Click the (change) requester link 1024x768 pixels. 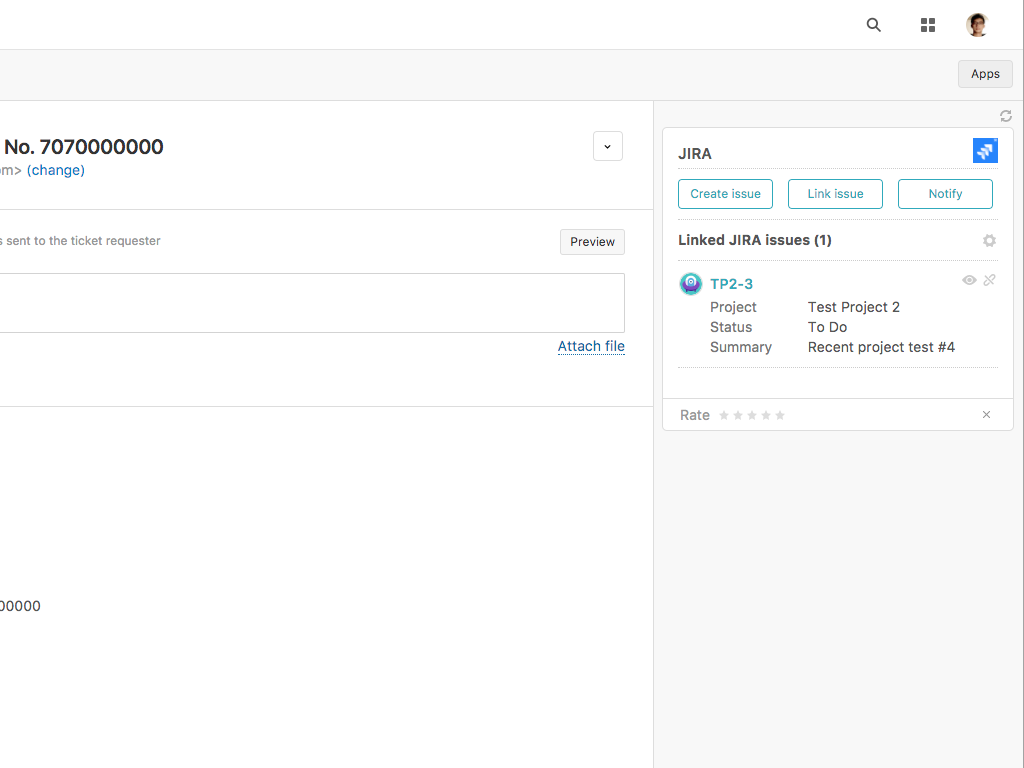[56, 170]
